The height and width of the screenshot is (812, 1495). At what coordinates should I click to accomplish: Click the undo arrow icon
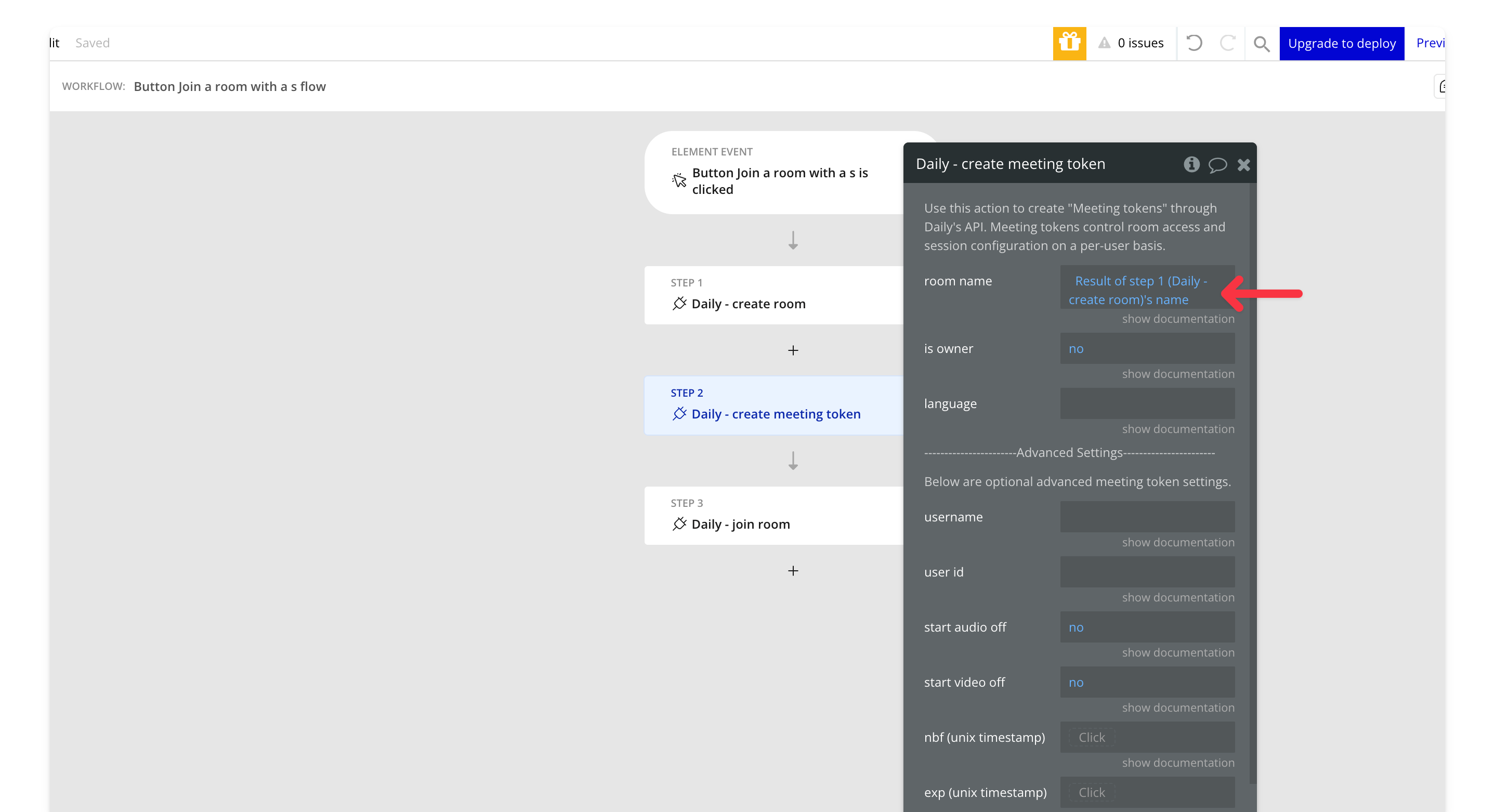(x=1194, y=43)
